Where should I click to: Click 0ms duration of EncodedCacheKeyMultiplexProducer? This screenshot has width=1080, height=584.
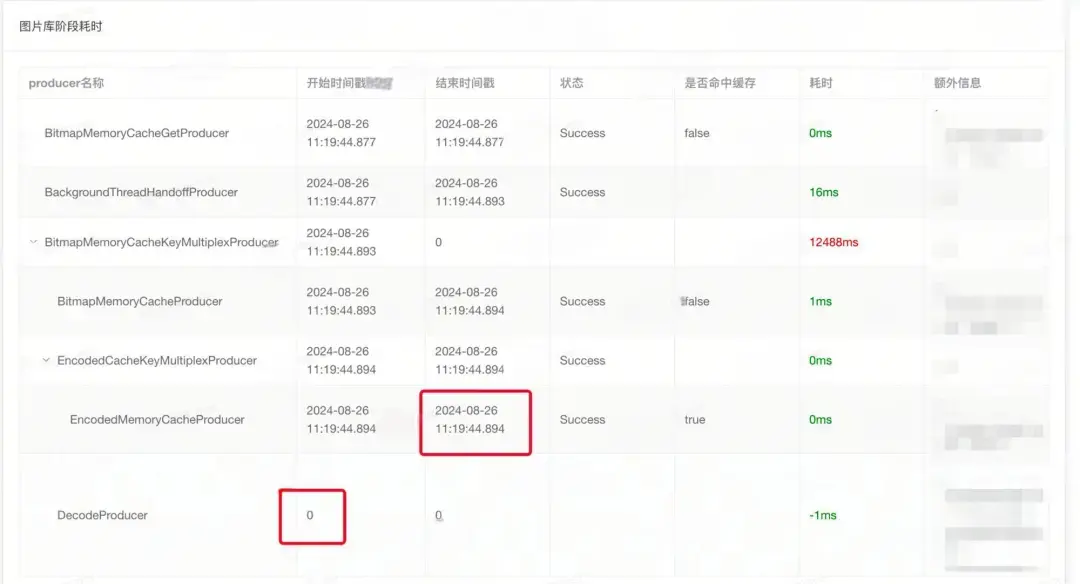coord(820,360)
